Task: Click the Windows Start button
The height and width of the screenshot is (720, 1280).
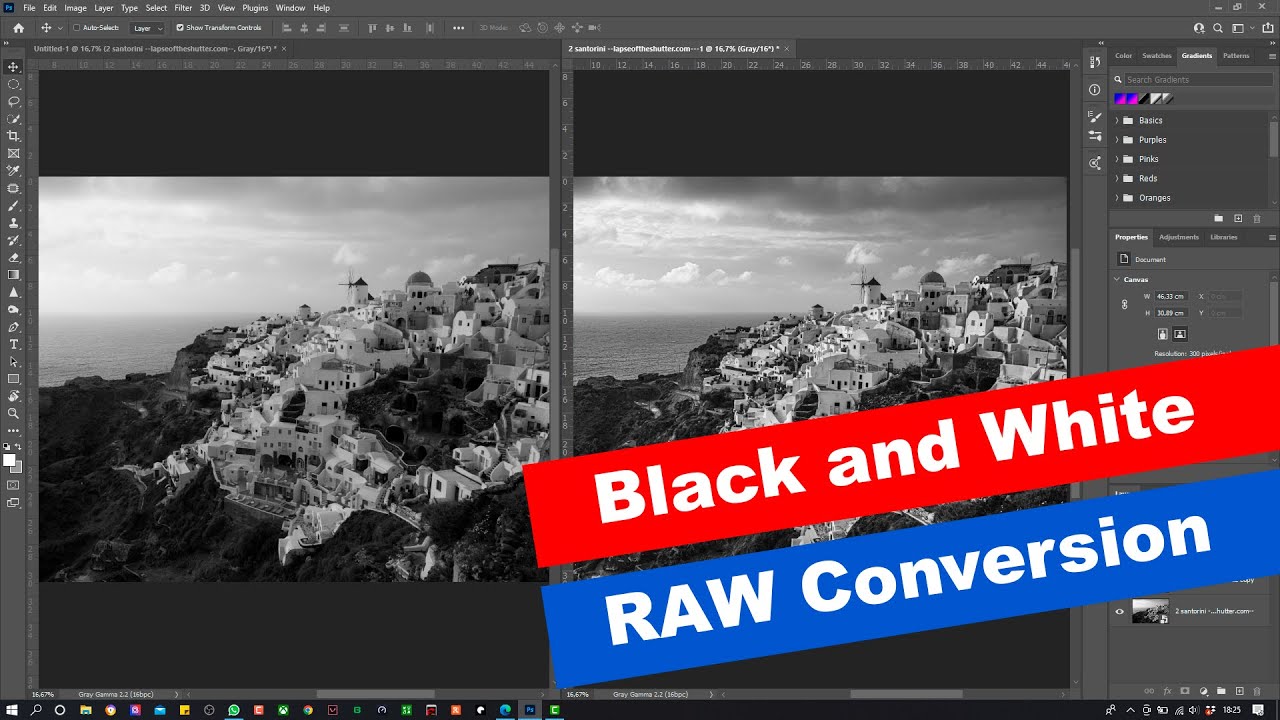Action: click(12, 710)
